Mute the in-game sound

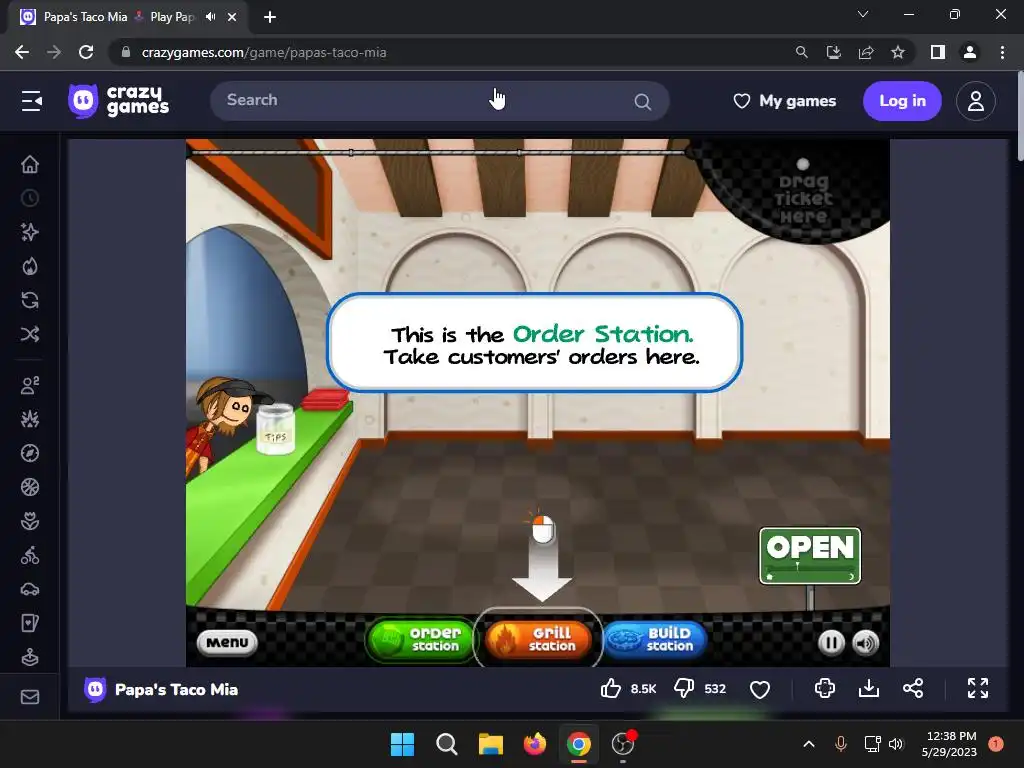[x=866, y=643]
